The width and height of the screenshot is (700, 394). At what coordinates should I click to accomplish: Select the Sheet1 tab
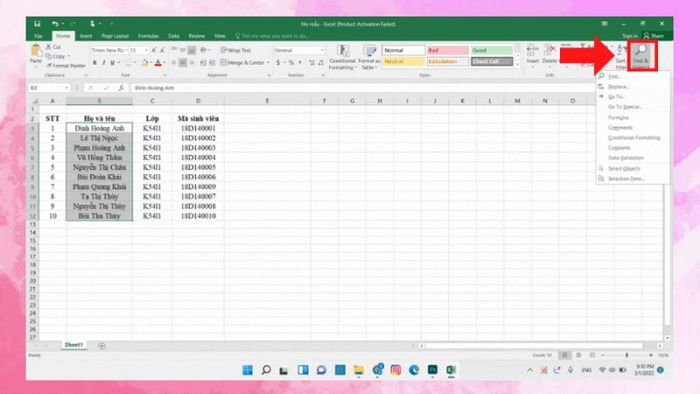click(x=74, y=345)
